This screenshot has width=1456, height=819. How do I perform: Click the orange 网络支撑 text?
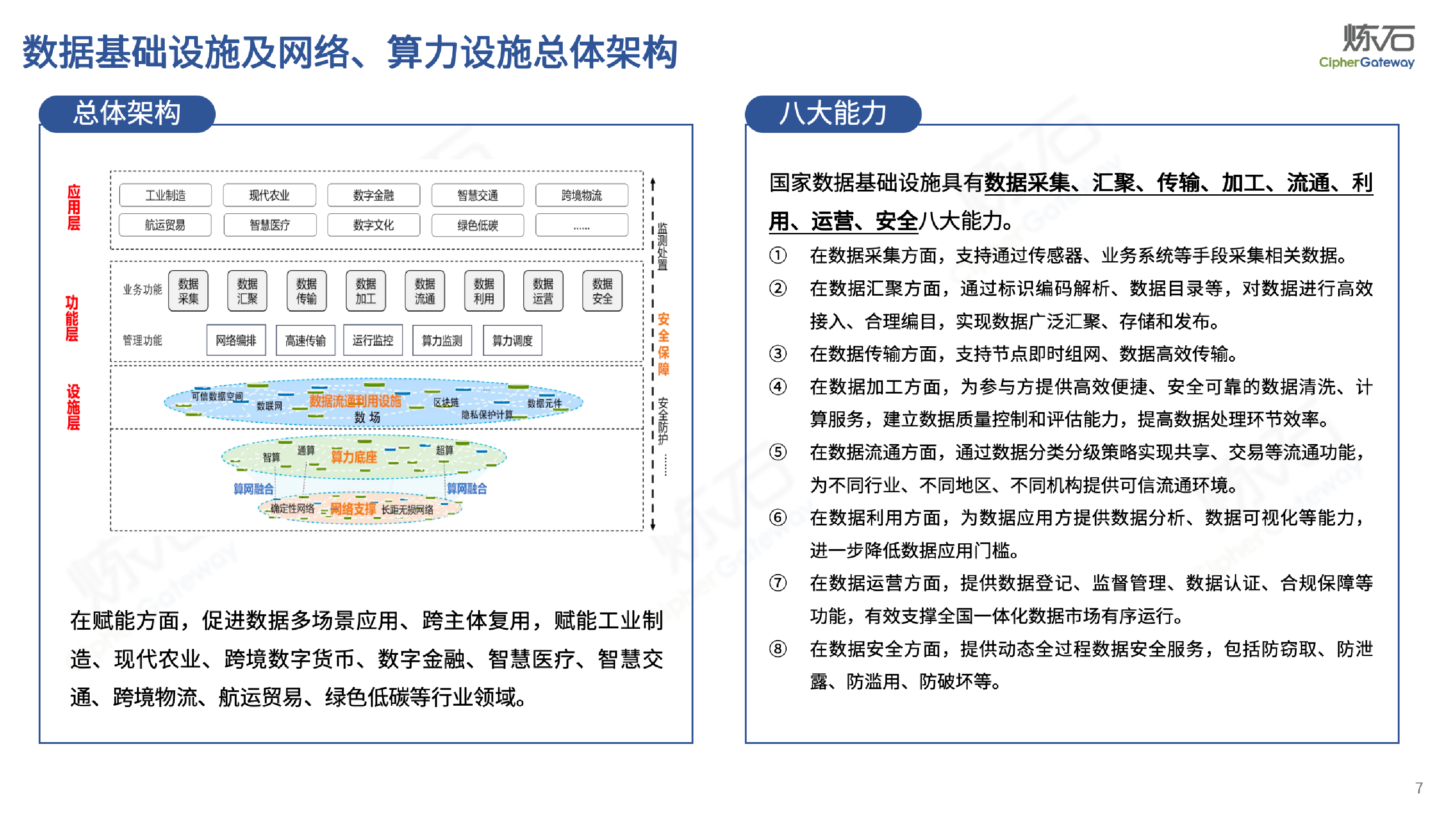353,509
